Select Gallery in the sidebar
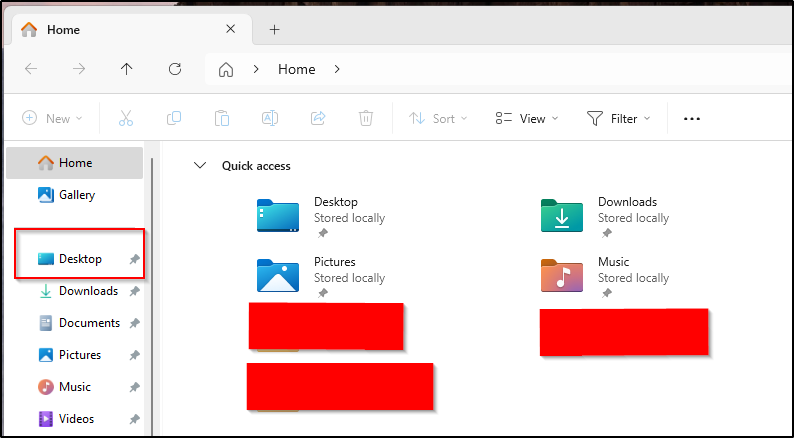The width and height of the screenshot is (794, 438). pos(76,195)
